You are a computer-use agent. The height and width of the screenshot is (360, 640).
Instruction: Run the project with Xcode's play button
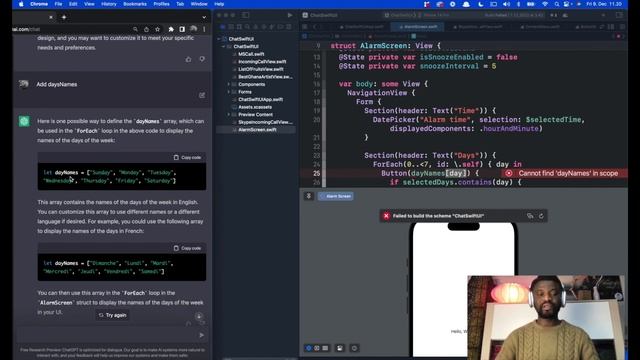tap(290, 15)
